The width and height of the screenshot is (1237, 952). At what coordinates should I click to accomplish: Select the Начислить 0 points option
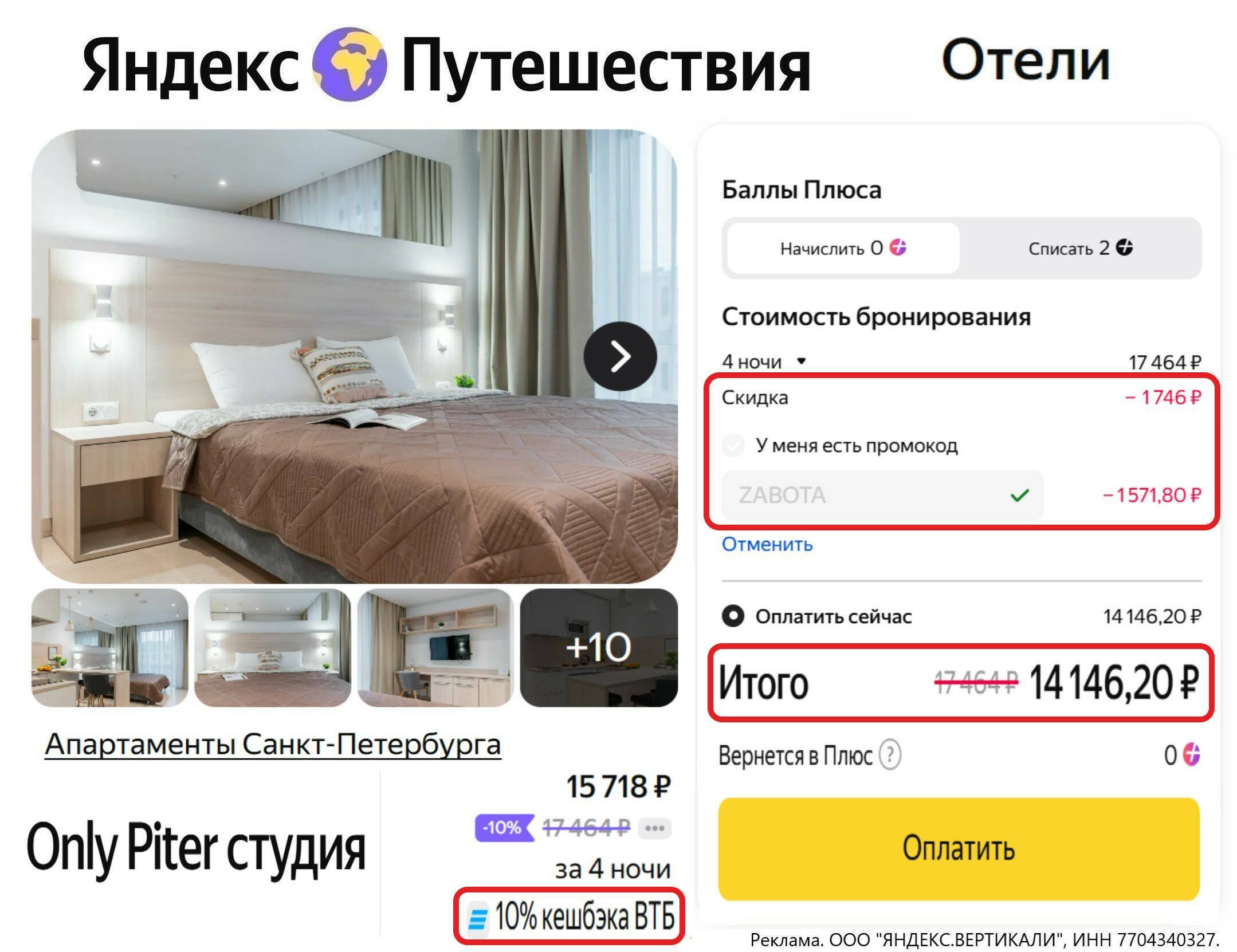click(843, 248)
